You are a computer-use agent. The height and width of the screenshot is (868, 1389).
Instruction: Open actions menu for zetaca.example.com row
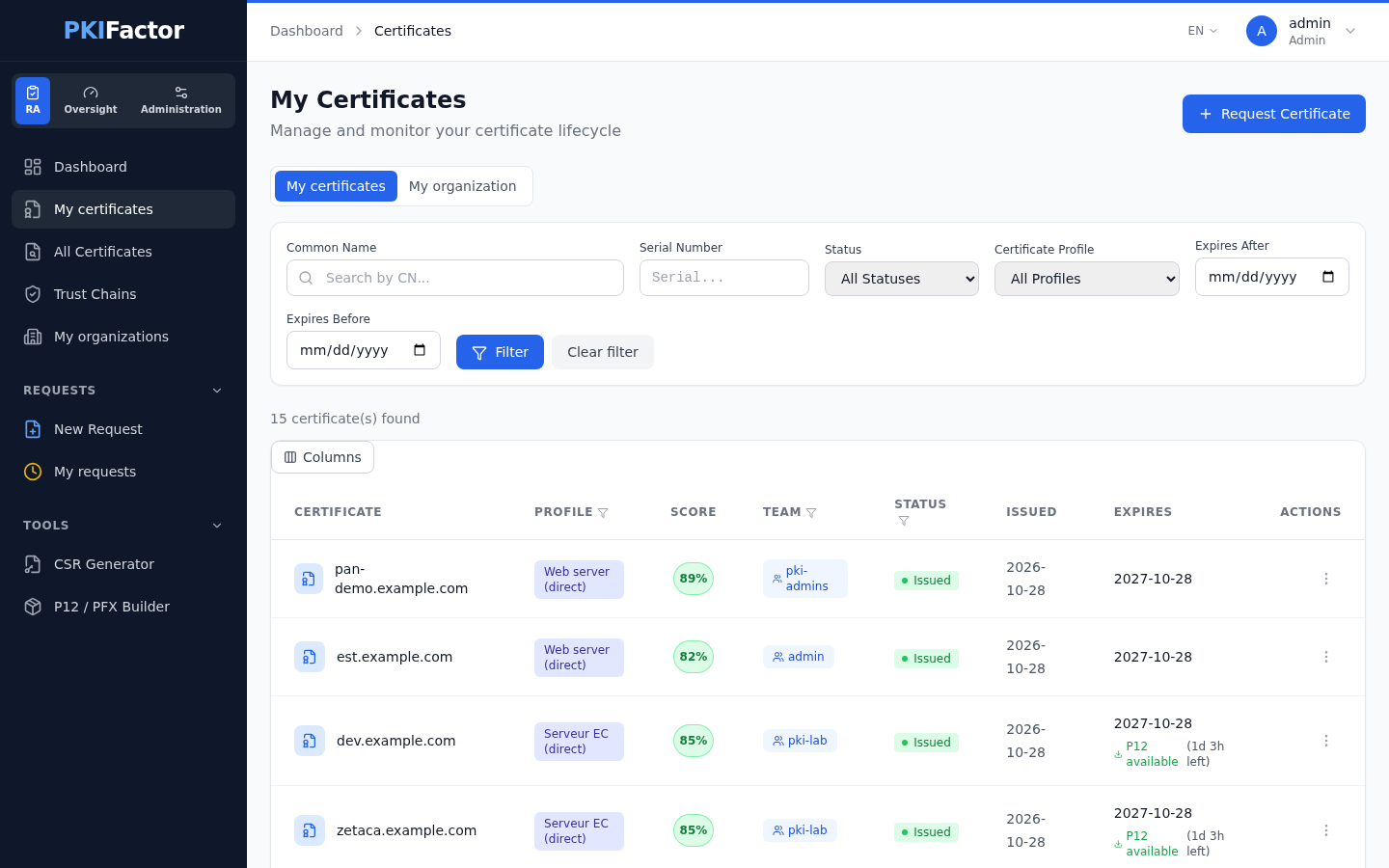1326,830
